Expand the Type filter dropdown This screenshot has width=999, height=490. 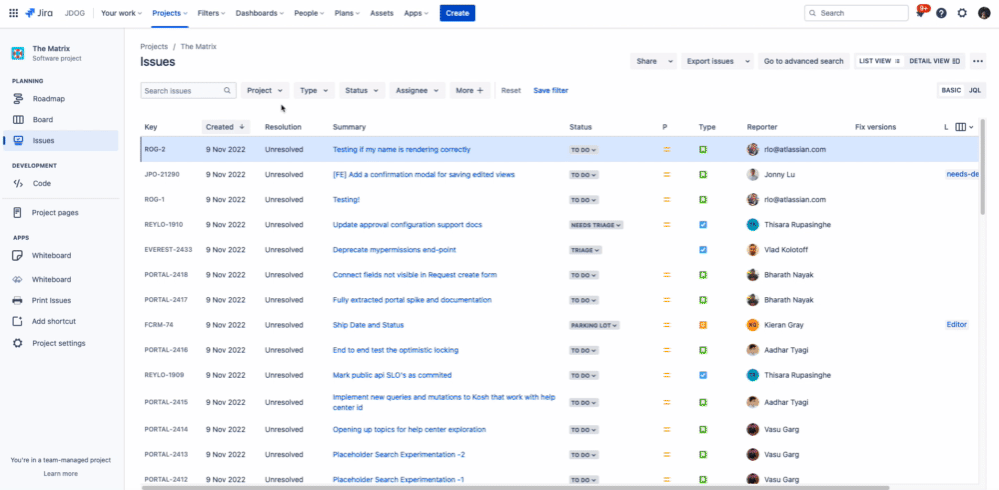click(314, 90)
